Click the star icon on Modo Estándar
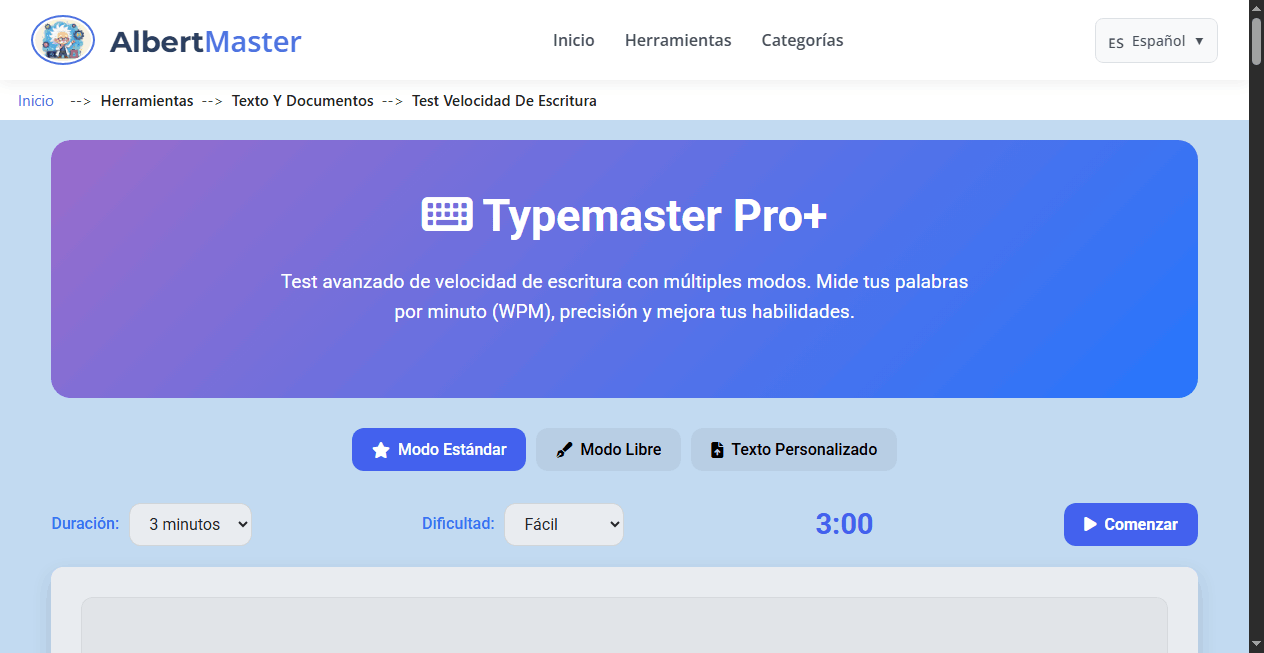This screenshot has width=1264, height=653. point(379,449)
